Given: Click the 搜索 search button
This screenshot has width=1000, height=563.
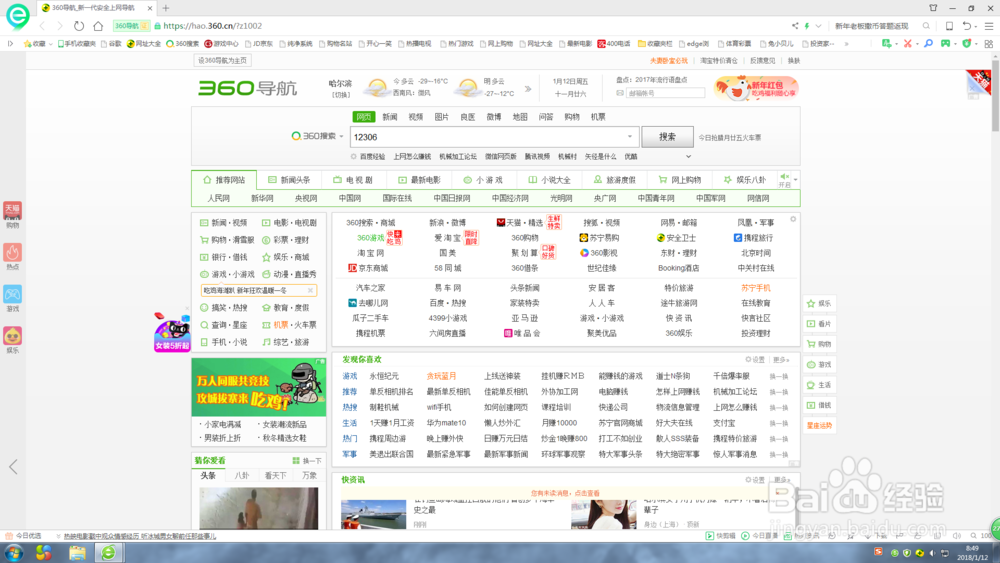Looking at the screenshot, I should tap(667, 136).
